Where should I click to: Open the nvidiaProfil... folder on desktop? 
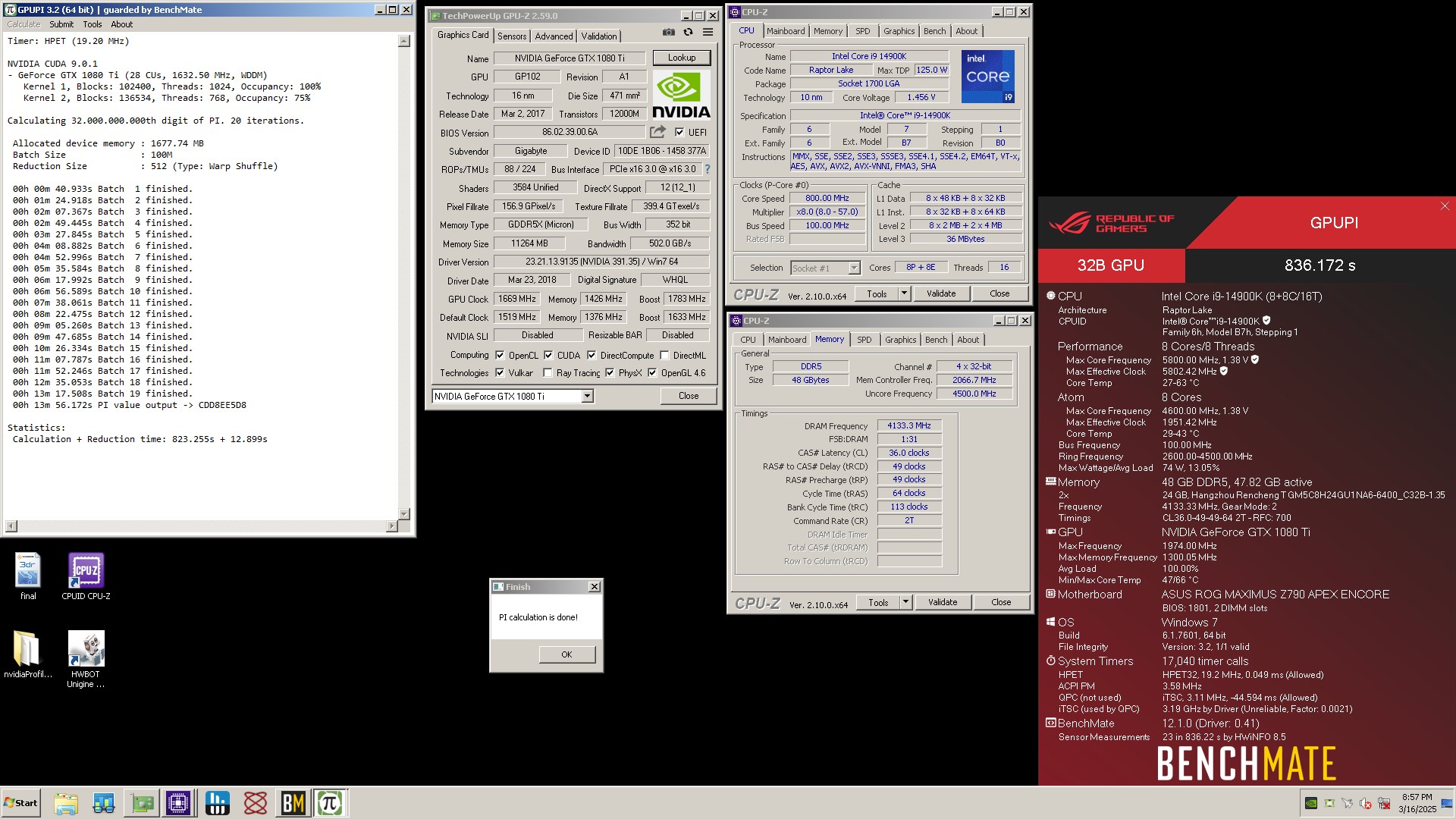coord(28,654)
